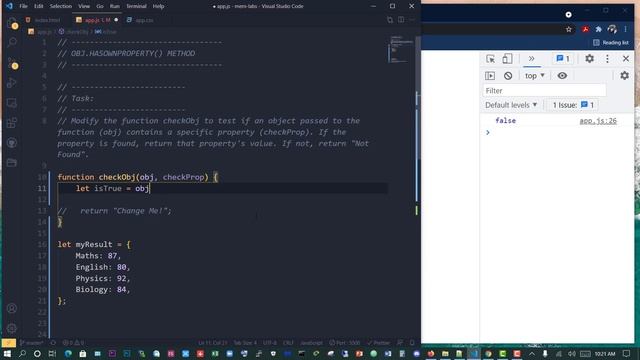Toggle the device toolbar in DevTools
640x360 pixels.
coord(507,59)
